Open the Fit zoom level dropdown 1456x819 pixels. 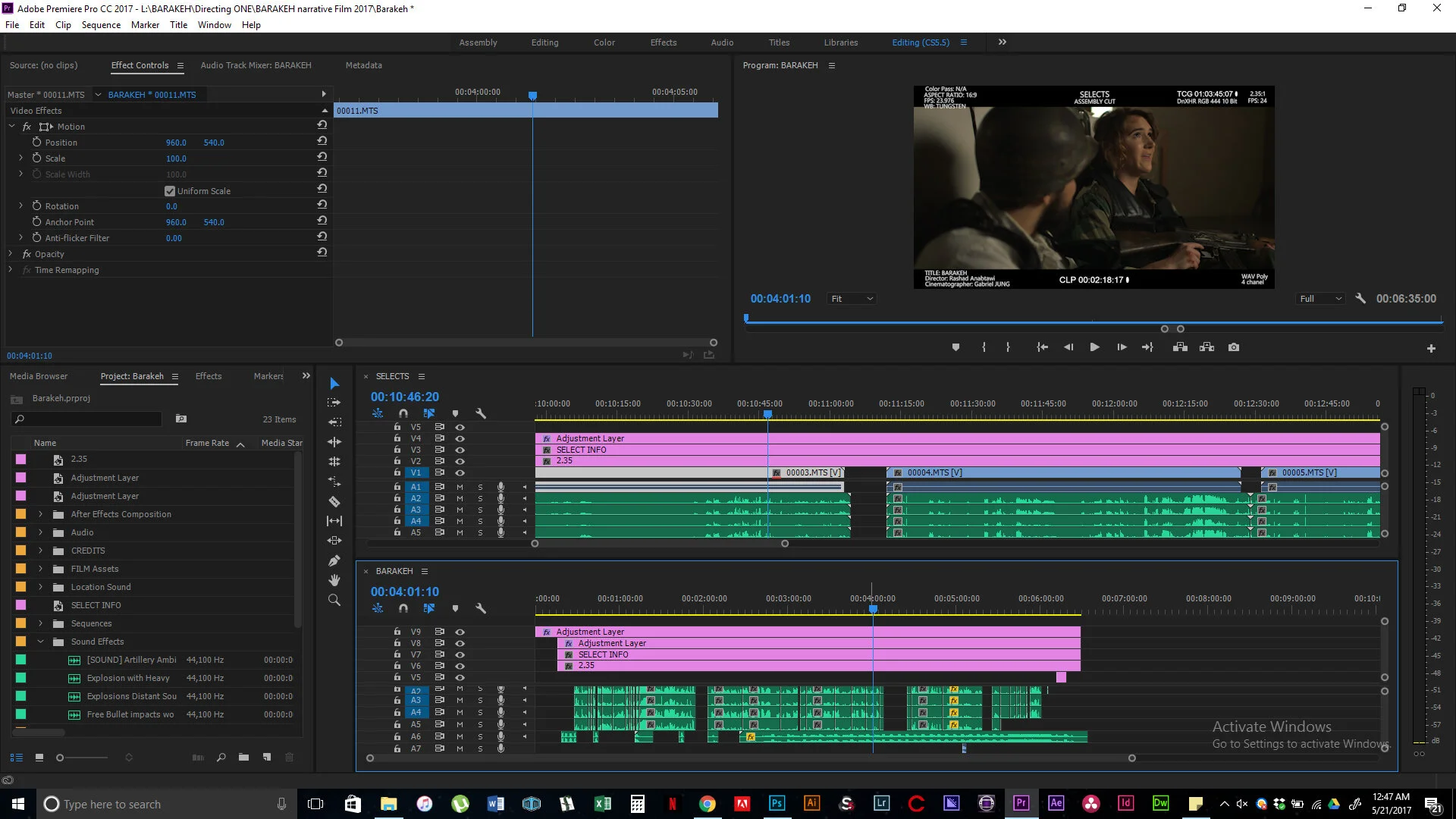(x=852, y=299)
